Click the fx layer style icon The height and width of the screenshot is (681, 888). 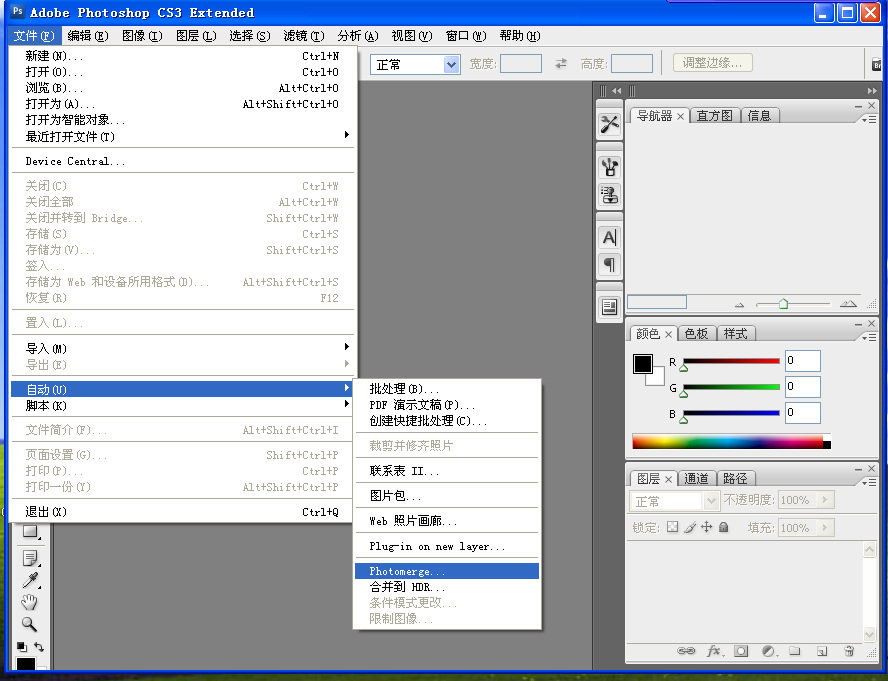[715, 651]
